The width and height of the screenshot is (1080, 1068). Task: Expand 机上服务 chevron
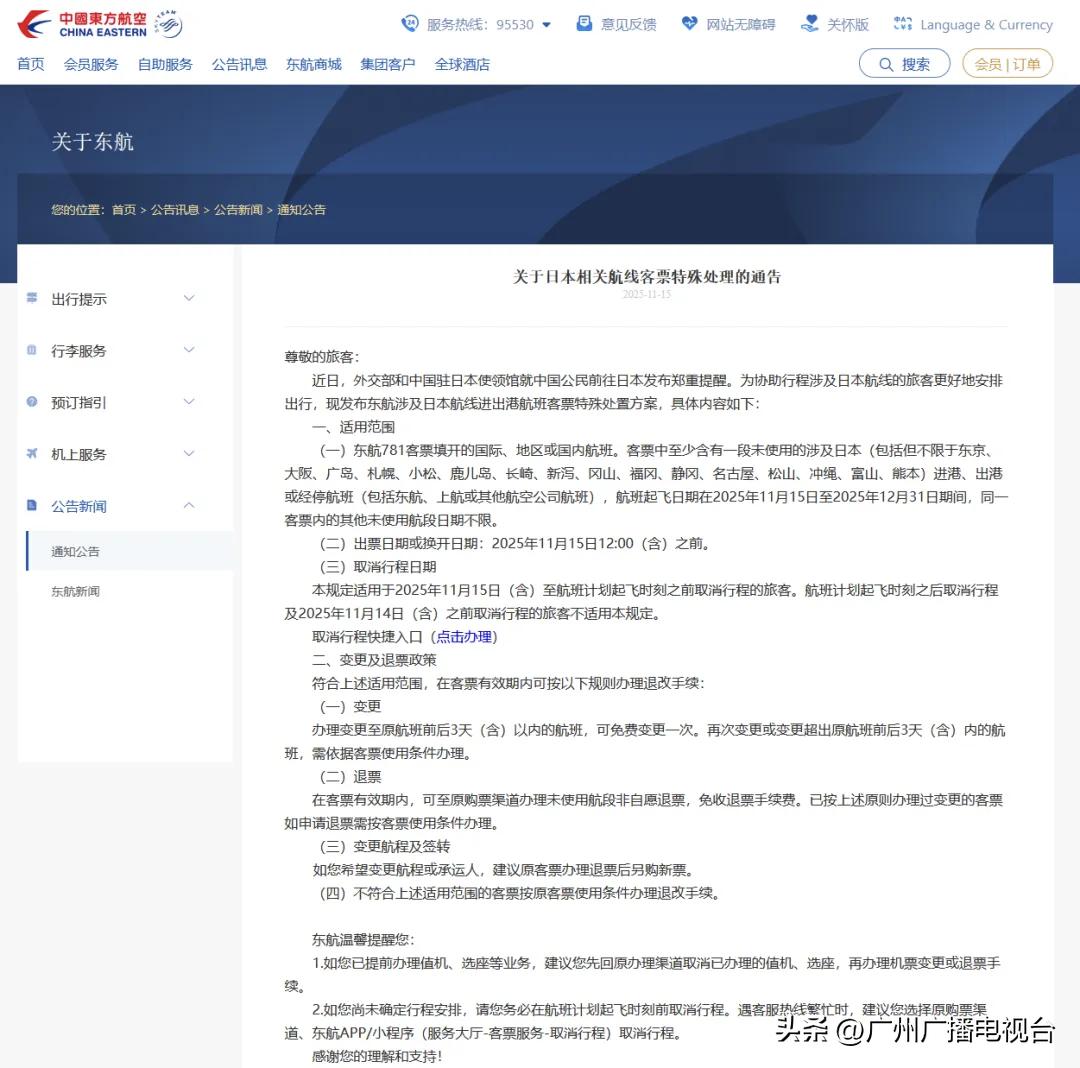pos(189,453)
